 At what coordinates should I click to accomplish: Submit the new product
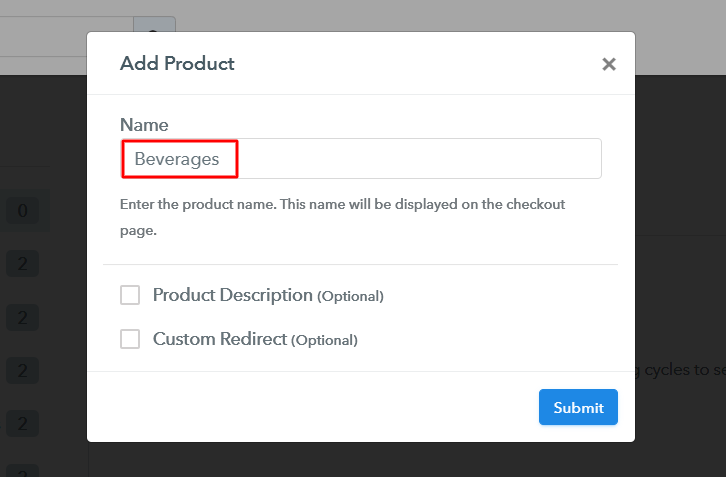[578, 407]
